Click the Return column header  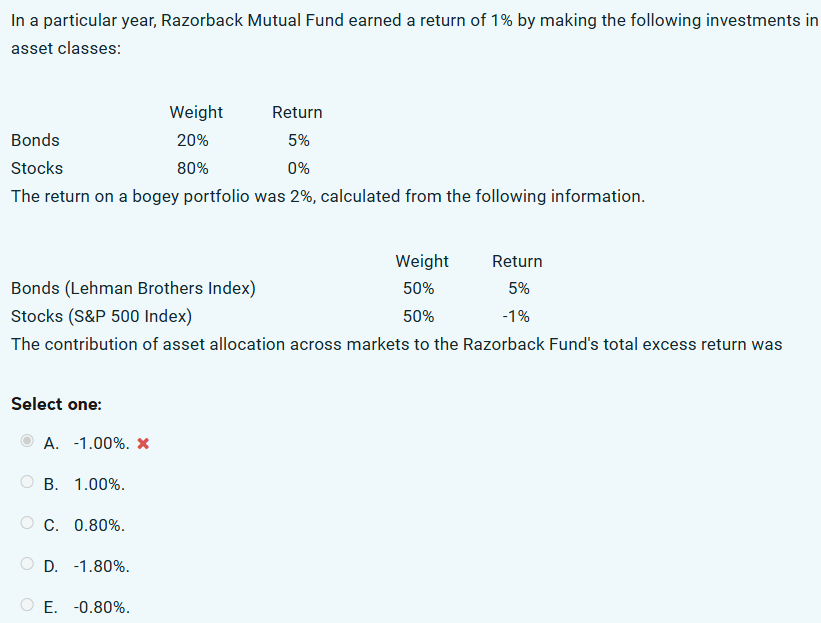click(297, 112)
